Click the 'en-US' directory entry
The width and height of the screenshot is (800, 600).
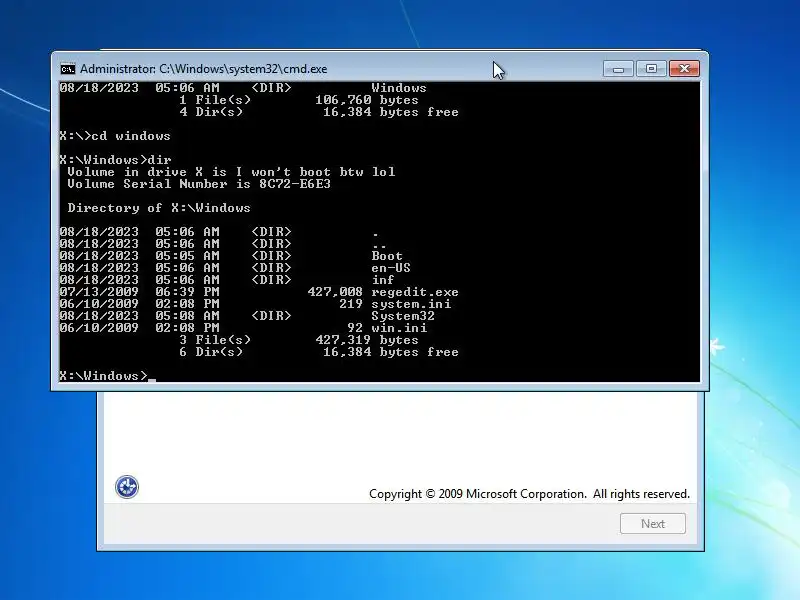[x=391, y=268]
